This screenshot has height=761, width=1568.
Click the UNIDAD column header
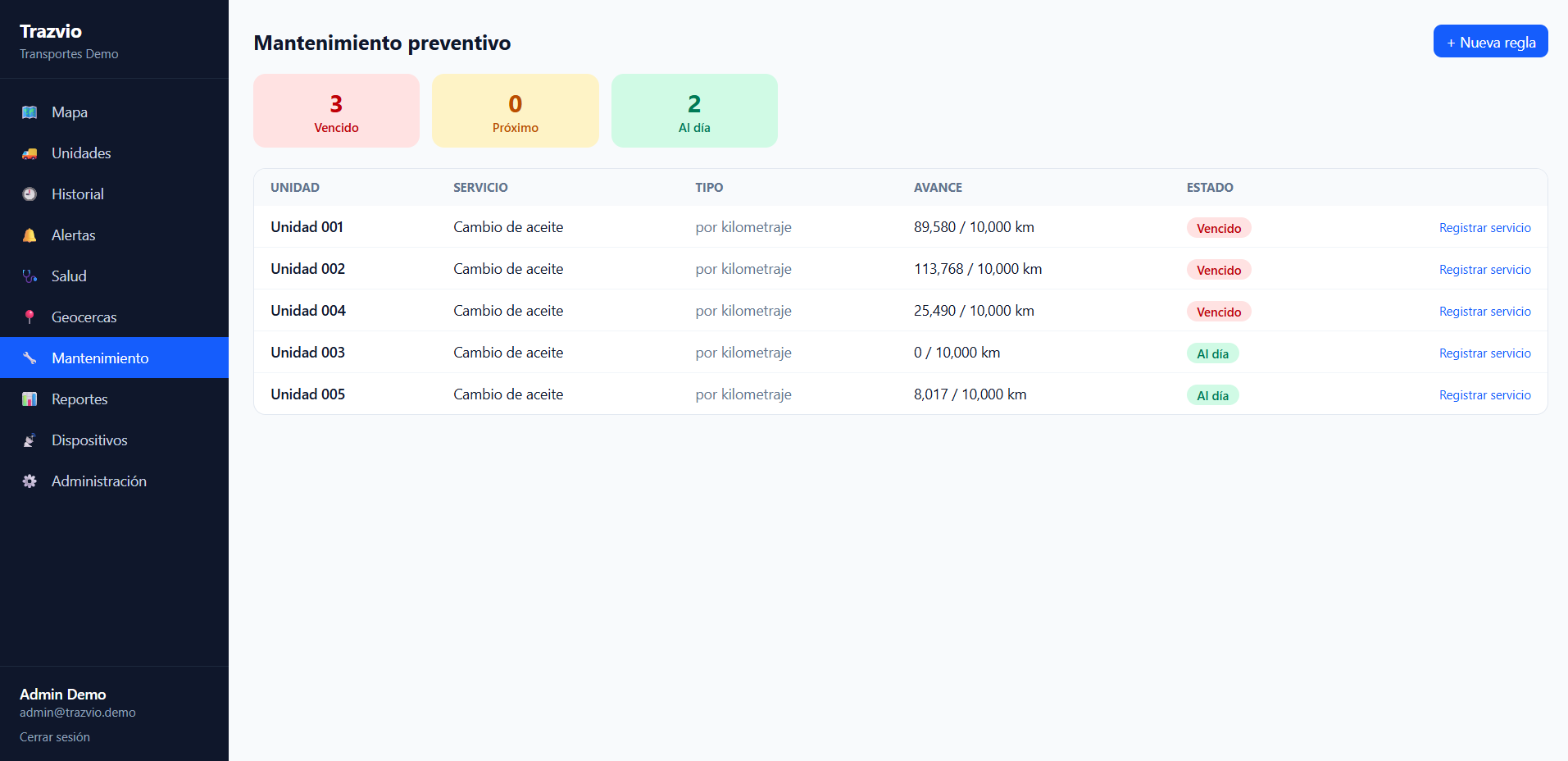click(295, 188)
